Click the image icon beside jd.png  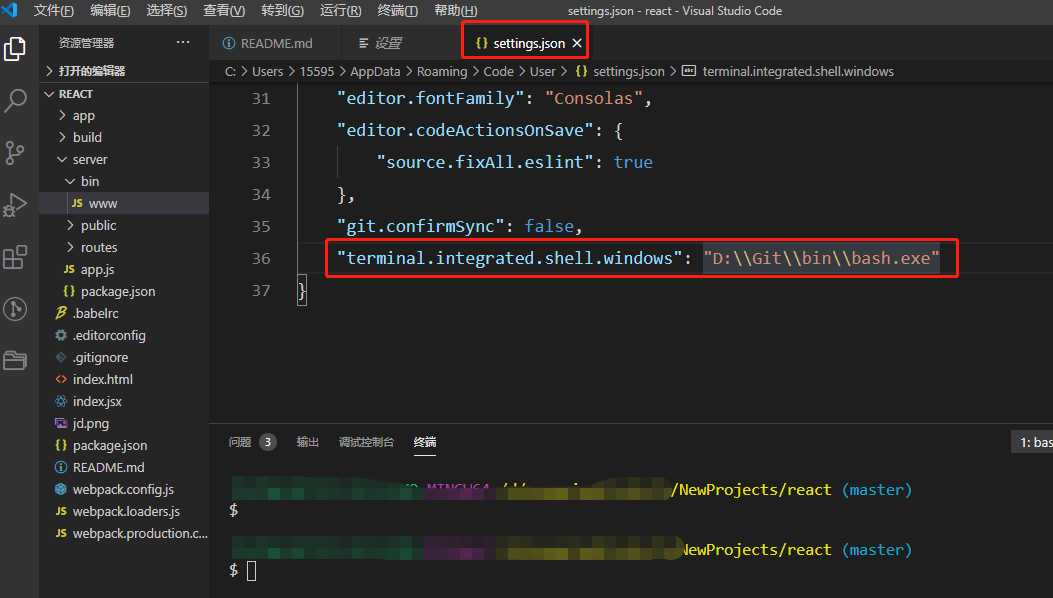pyautogui.click(x=61, y=423)
